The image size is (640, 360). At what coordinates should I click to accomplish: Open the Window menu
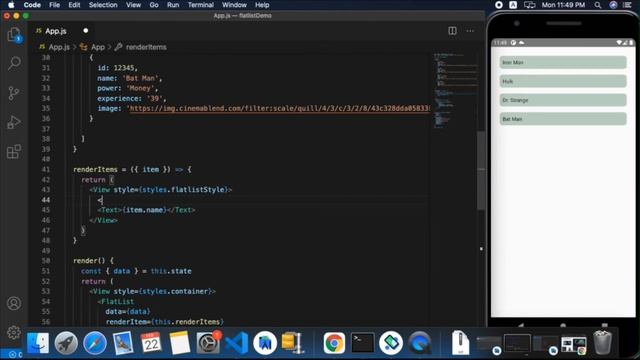coord(234,5)
